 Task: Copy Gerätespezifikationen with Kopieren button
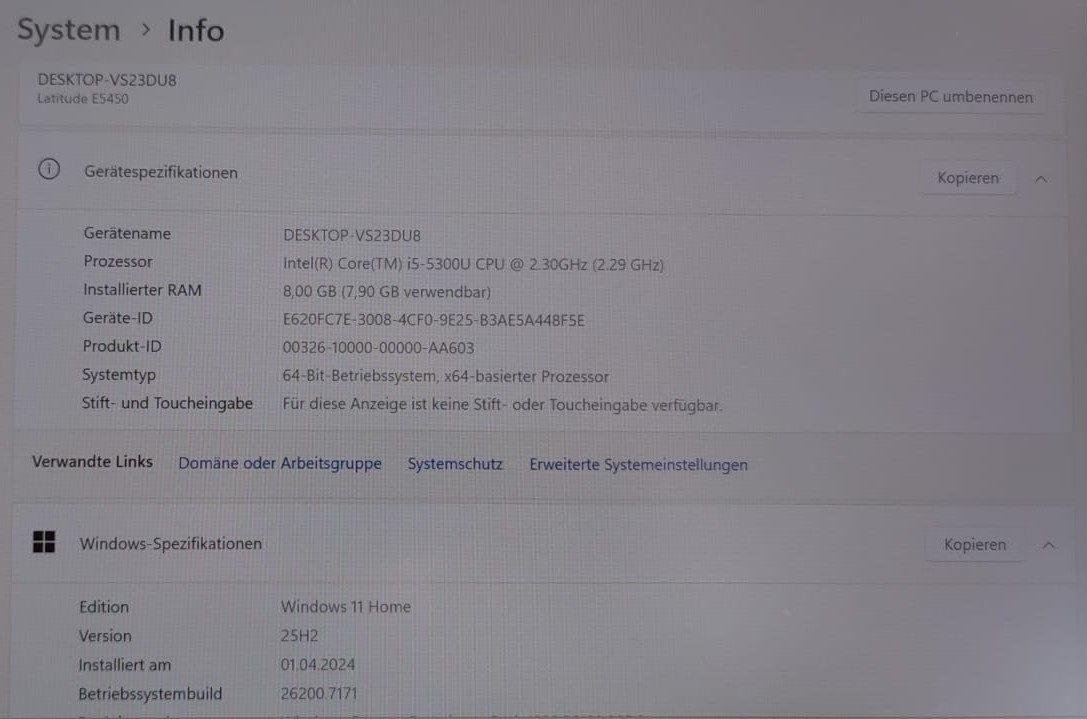tap(968, 178)
